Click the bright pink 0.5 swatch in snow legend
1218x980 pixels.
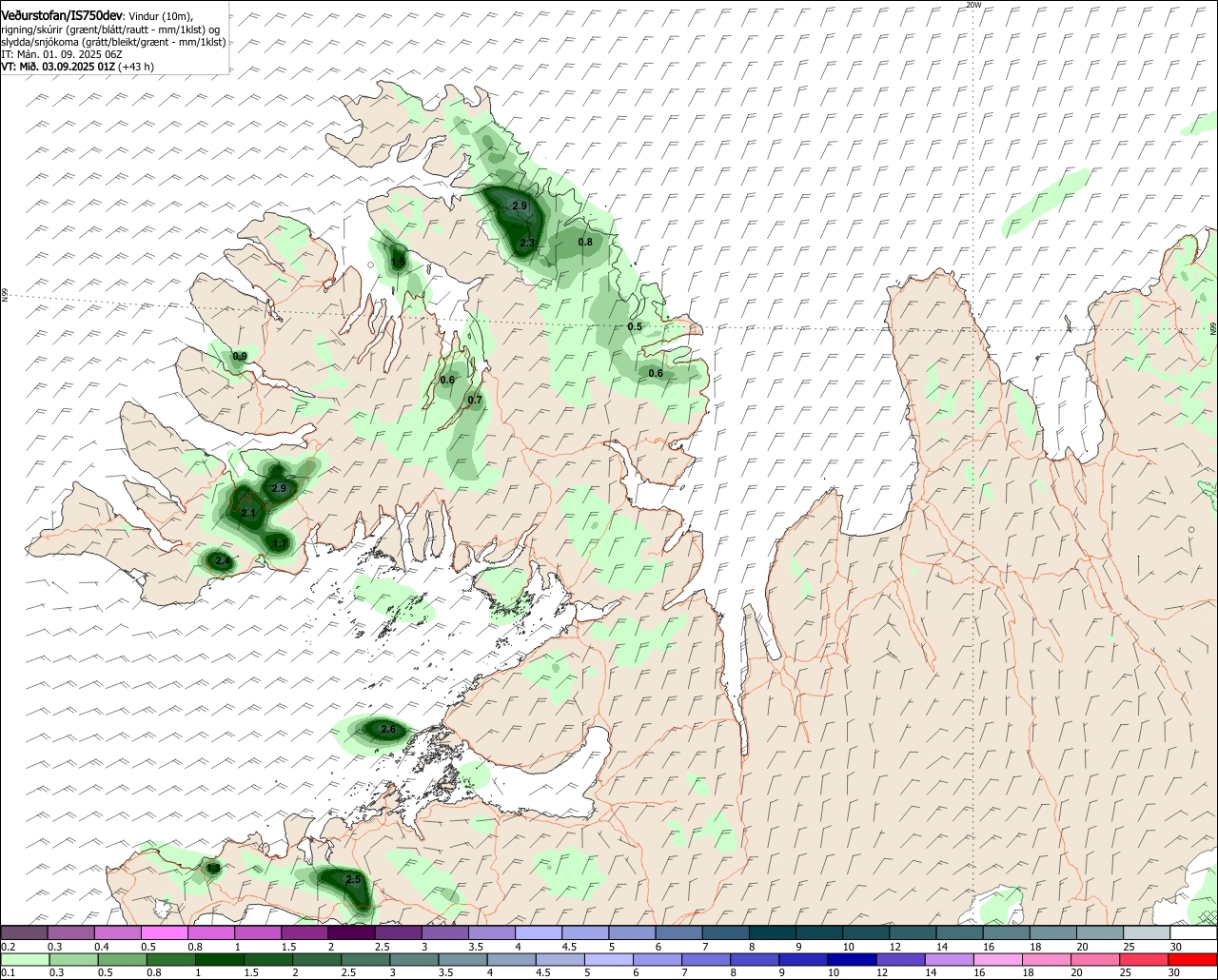click(164, 933)
